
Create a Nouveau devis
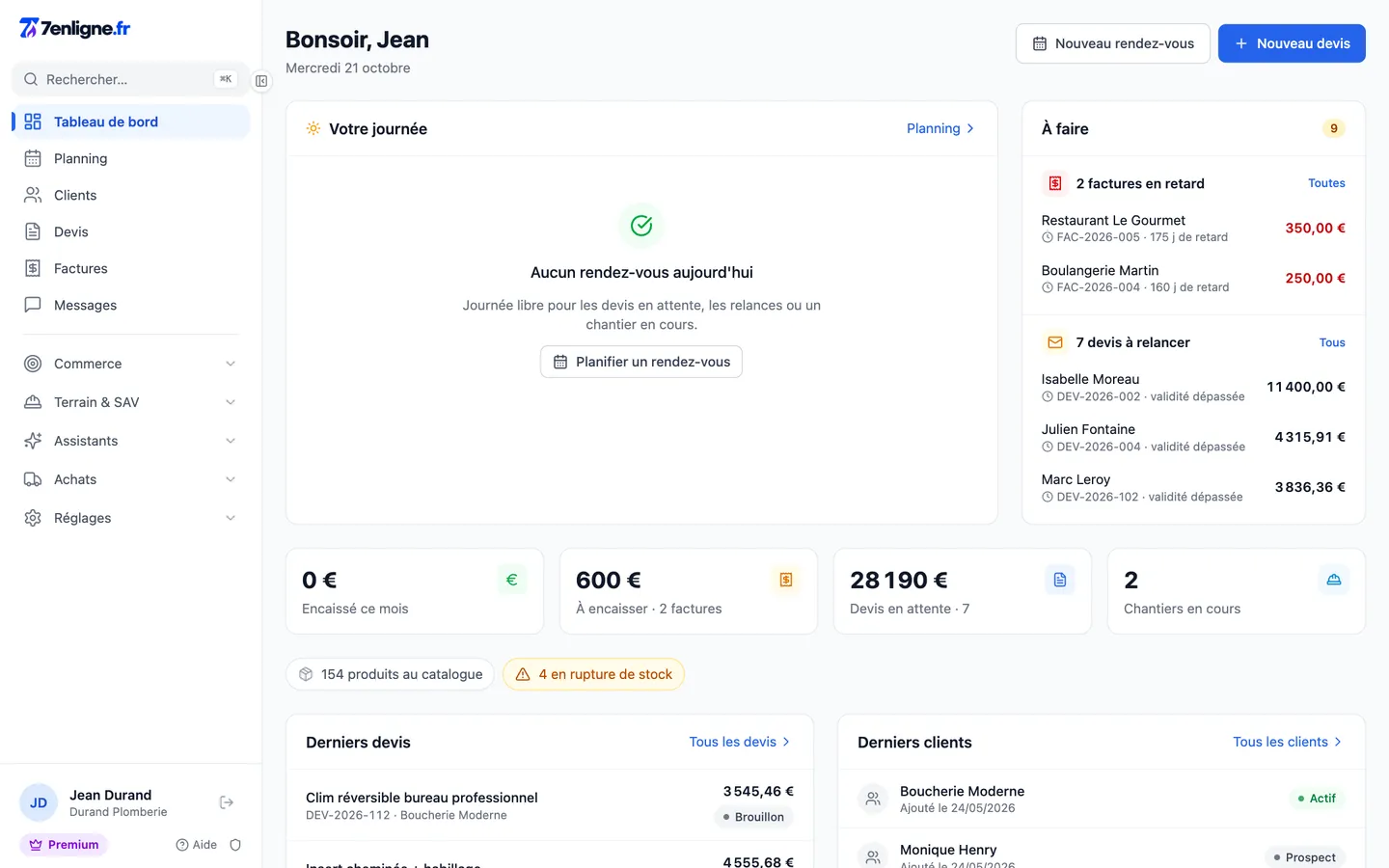pos(1292,43)
